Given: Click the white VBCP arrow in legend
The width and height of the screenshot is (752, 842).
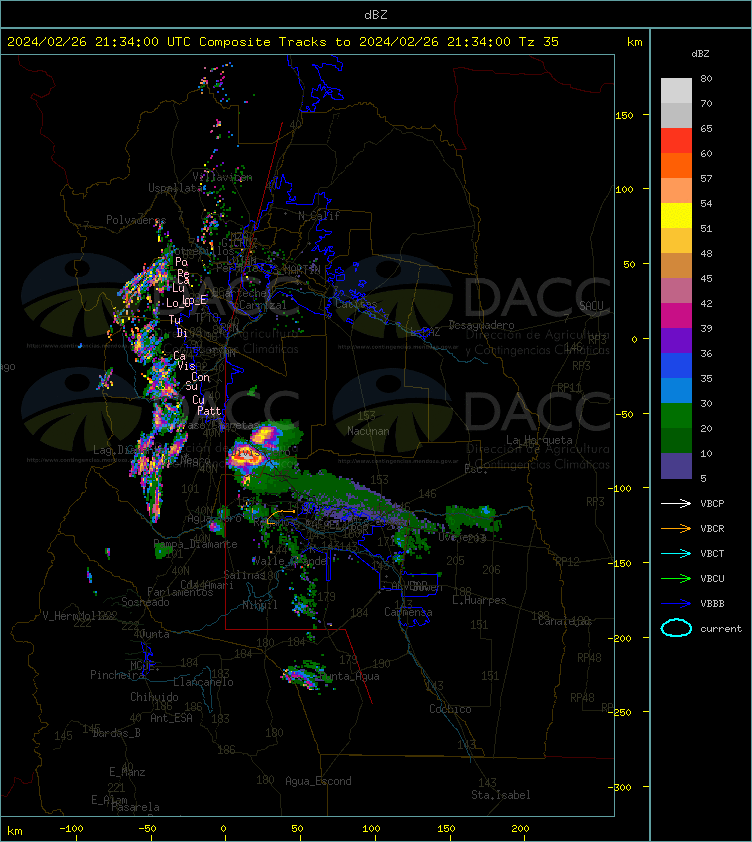Looking at the screenshot, I should coord(676,503).
